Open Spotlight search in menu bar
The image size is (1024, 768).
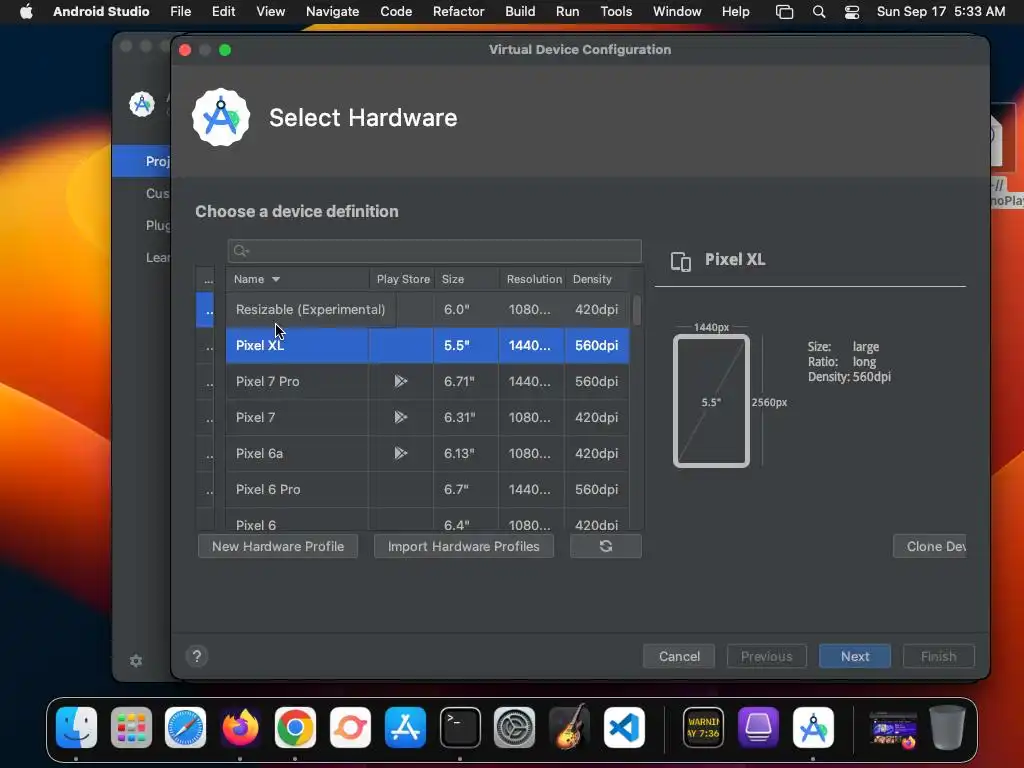[818, 11]
